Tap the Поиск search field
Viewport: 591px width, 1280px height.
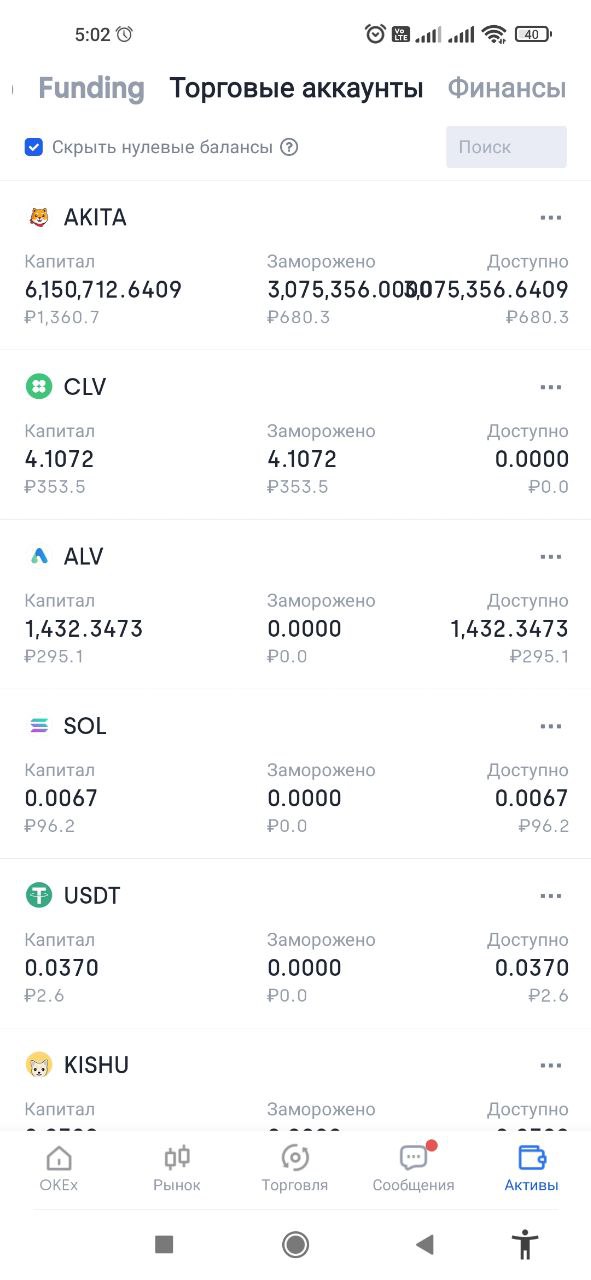point(506,147)
